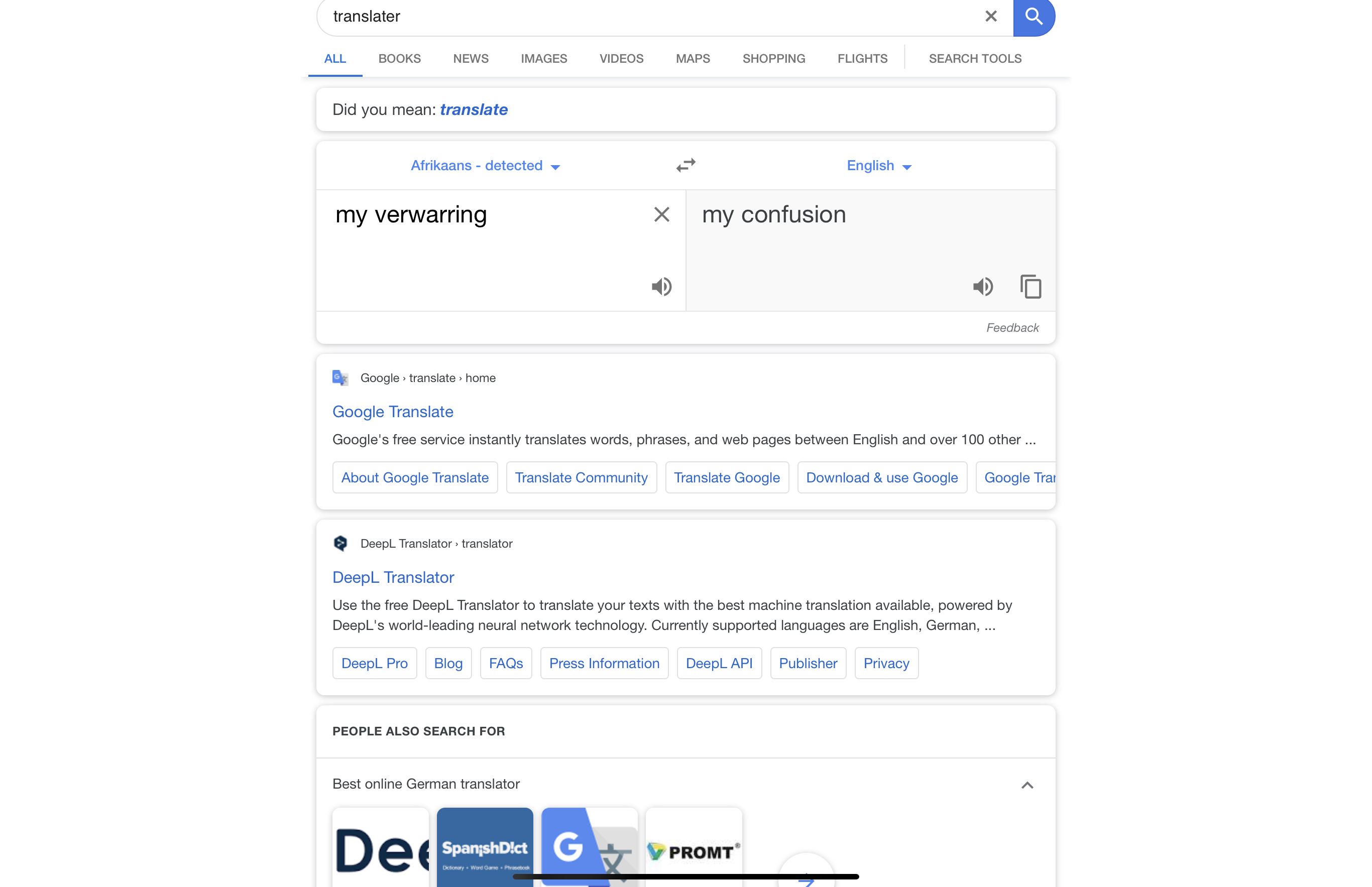Clear the 'my verwarring' source text
The image size is (1372, 887).
tap(661, 214)
